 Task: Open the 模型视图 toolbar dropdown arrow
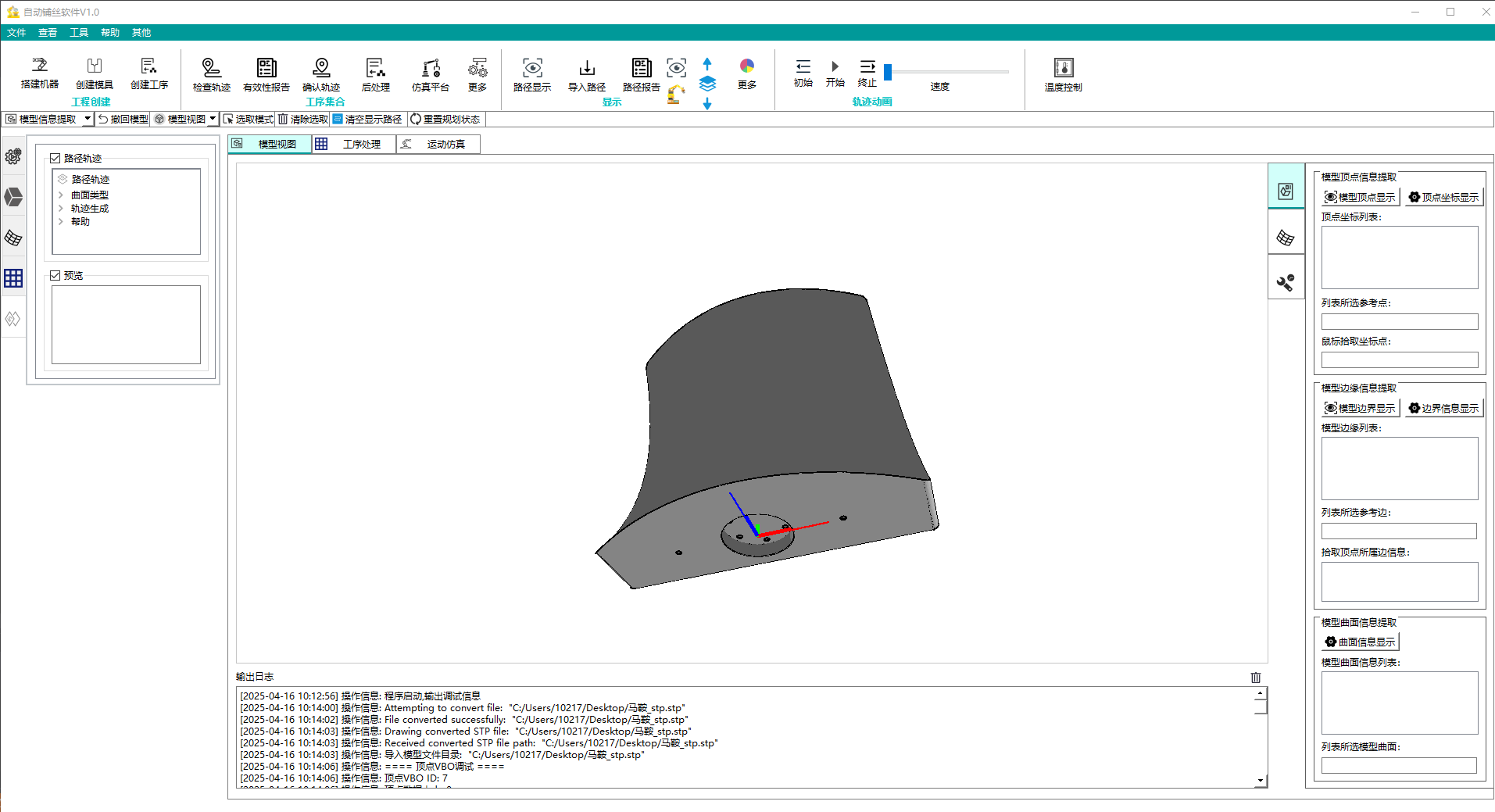(213, 119)
